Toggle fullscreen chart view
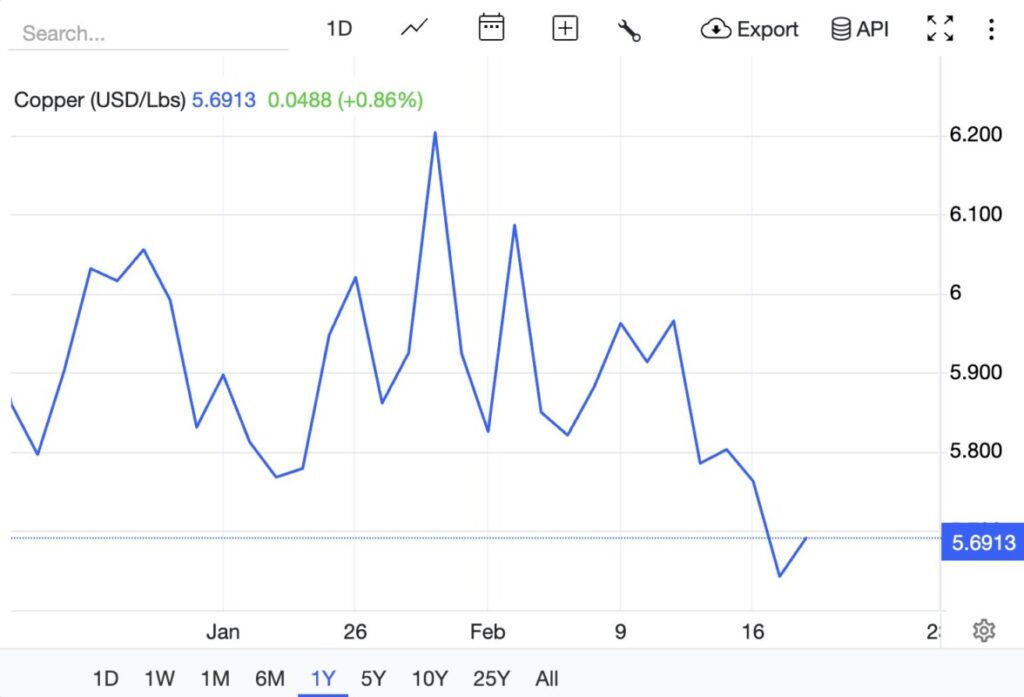1024x697 pixels. [x=940, y=29]
